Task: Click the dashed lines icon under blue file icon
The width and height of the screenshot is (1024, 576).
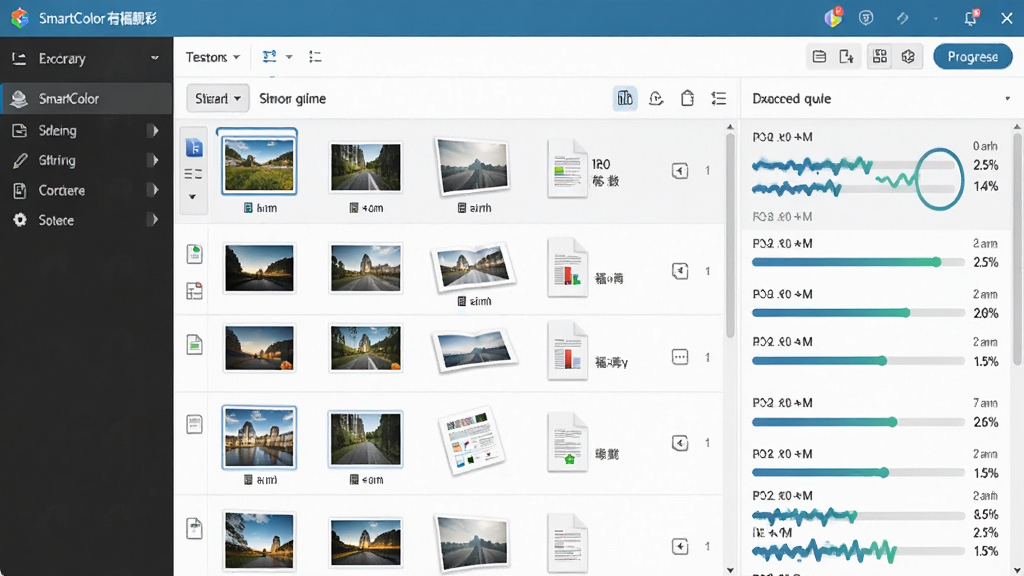Action: click(x=193, y=174)
